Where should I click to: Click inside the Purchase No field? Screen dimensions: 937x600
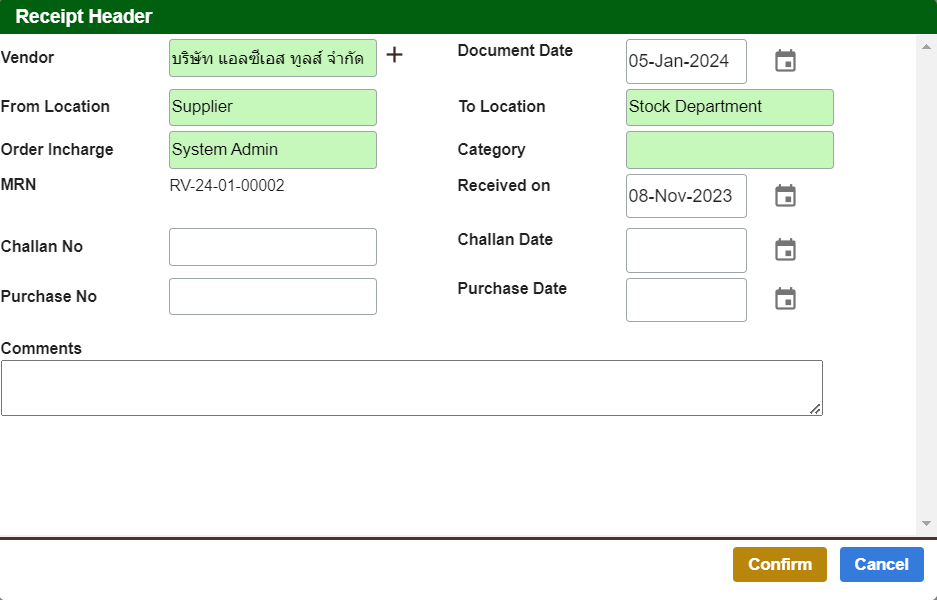tap(272, 296)
